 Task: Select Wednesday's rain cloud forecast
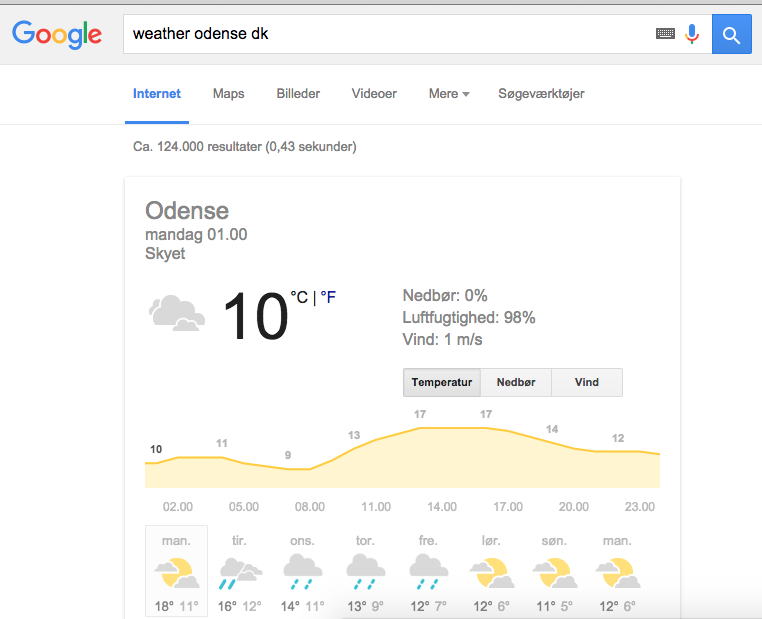click(x=302, y=572)
